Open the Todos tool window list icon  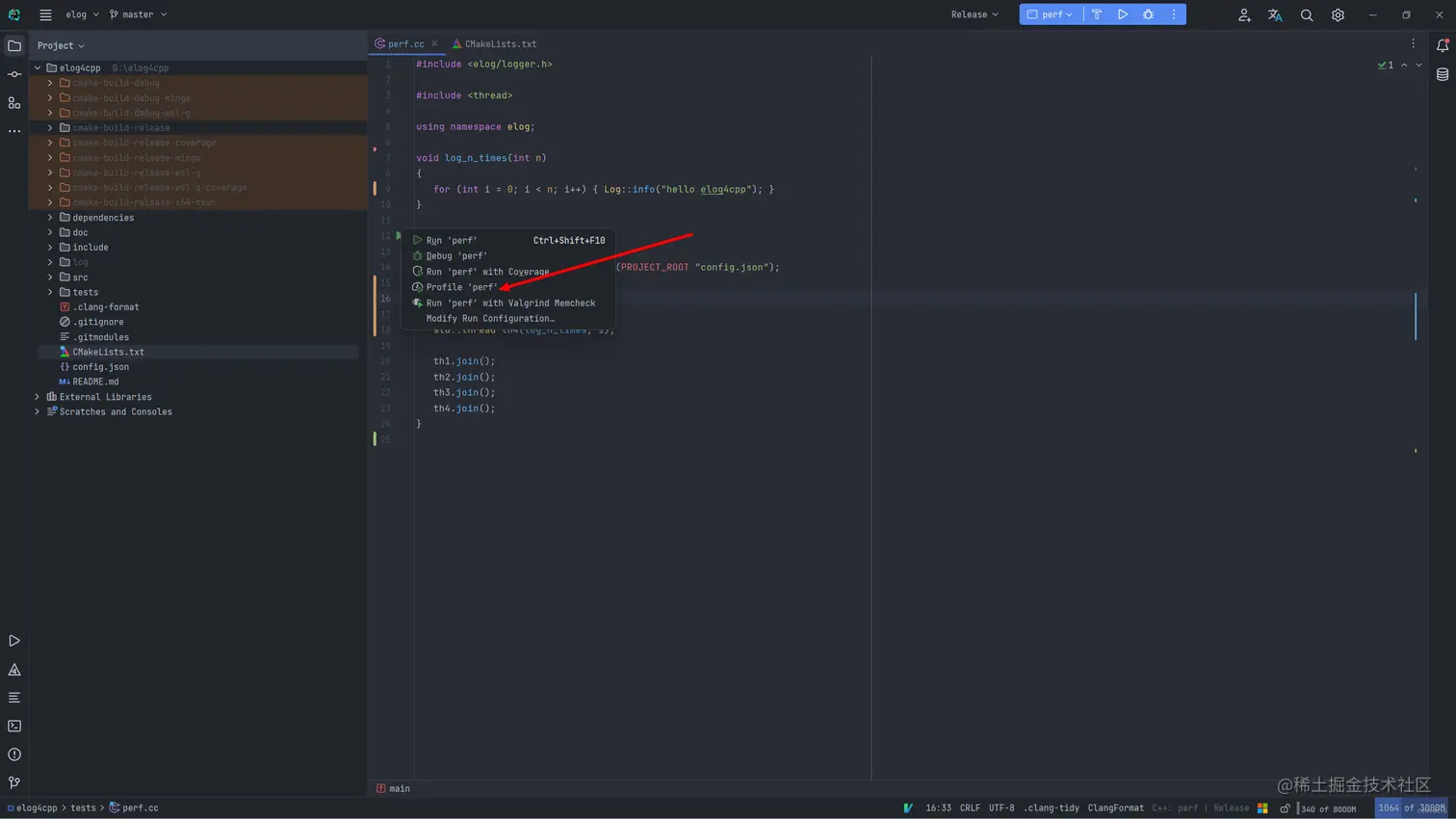point(14,698)
